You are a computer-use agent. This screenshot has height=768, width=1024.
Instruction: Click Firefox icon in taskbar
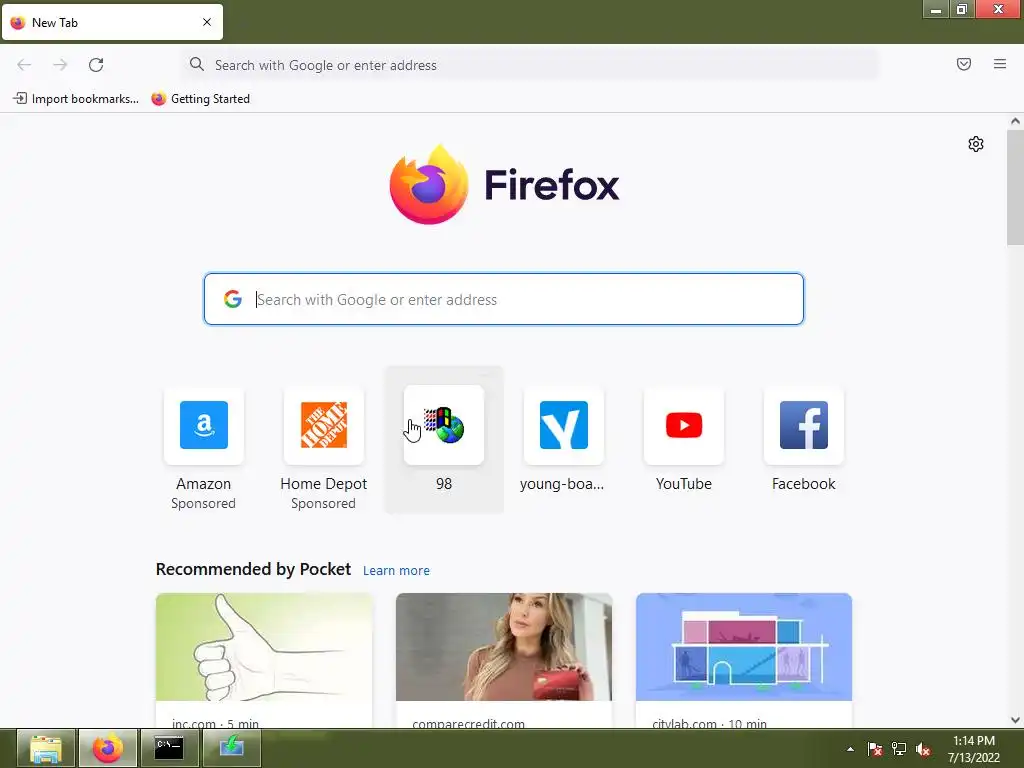pos(108,748)
